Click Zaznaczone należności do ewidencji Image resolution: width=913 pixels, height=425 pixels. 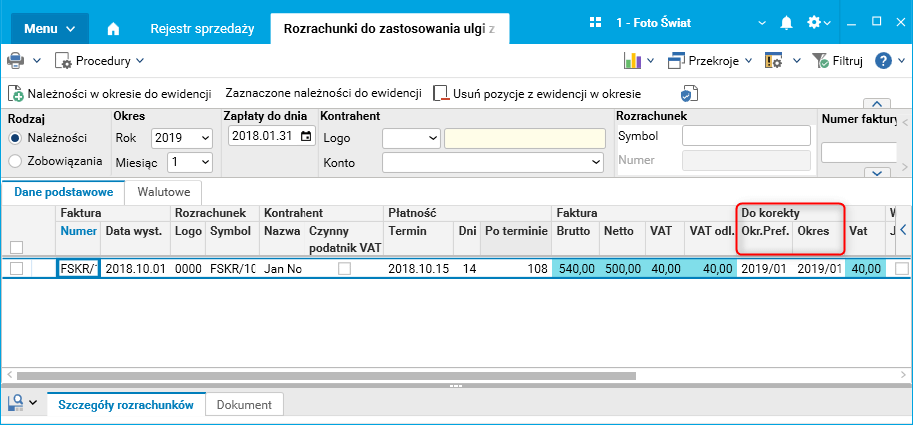(323, 93)
